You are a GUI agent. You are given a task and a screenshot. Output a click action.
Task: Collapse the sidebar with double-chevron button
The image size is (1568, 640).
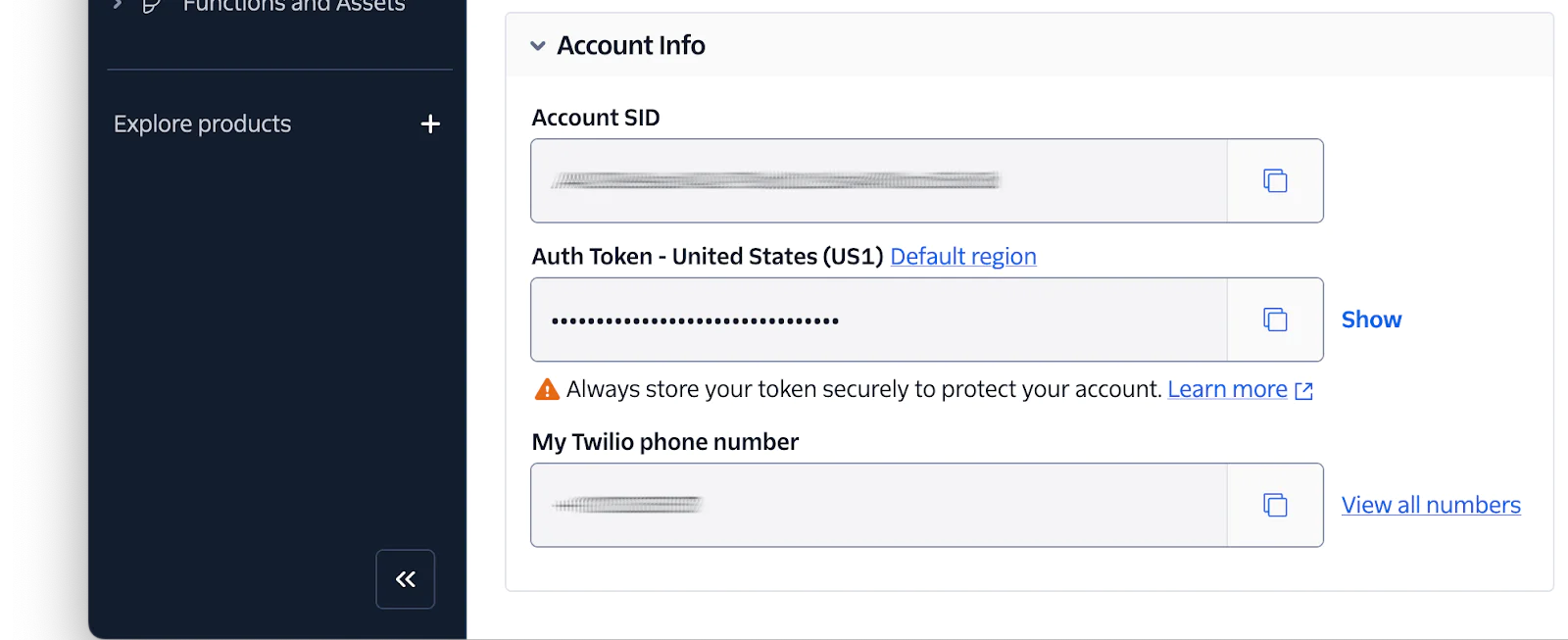click(406, 579)
